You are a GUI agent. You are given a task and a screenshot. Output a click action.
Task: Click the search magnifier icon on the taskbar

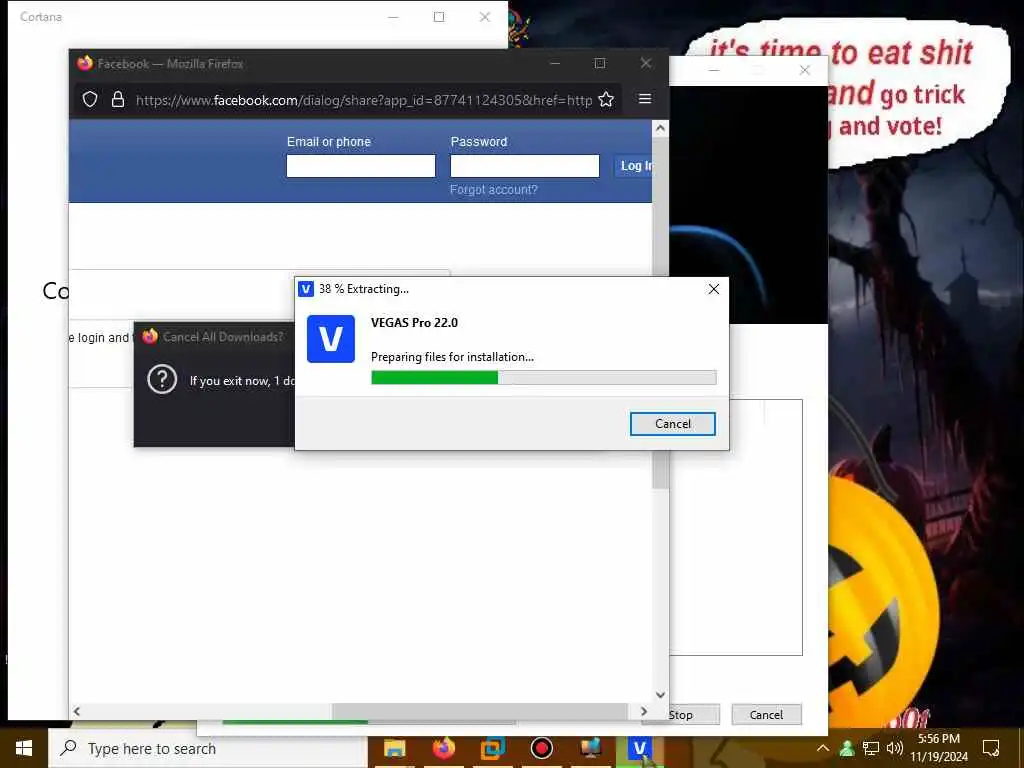[68, 748]
